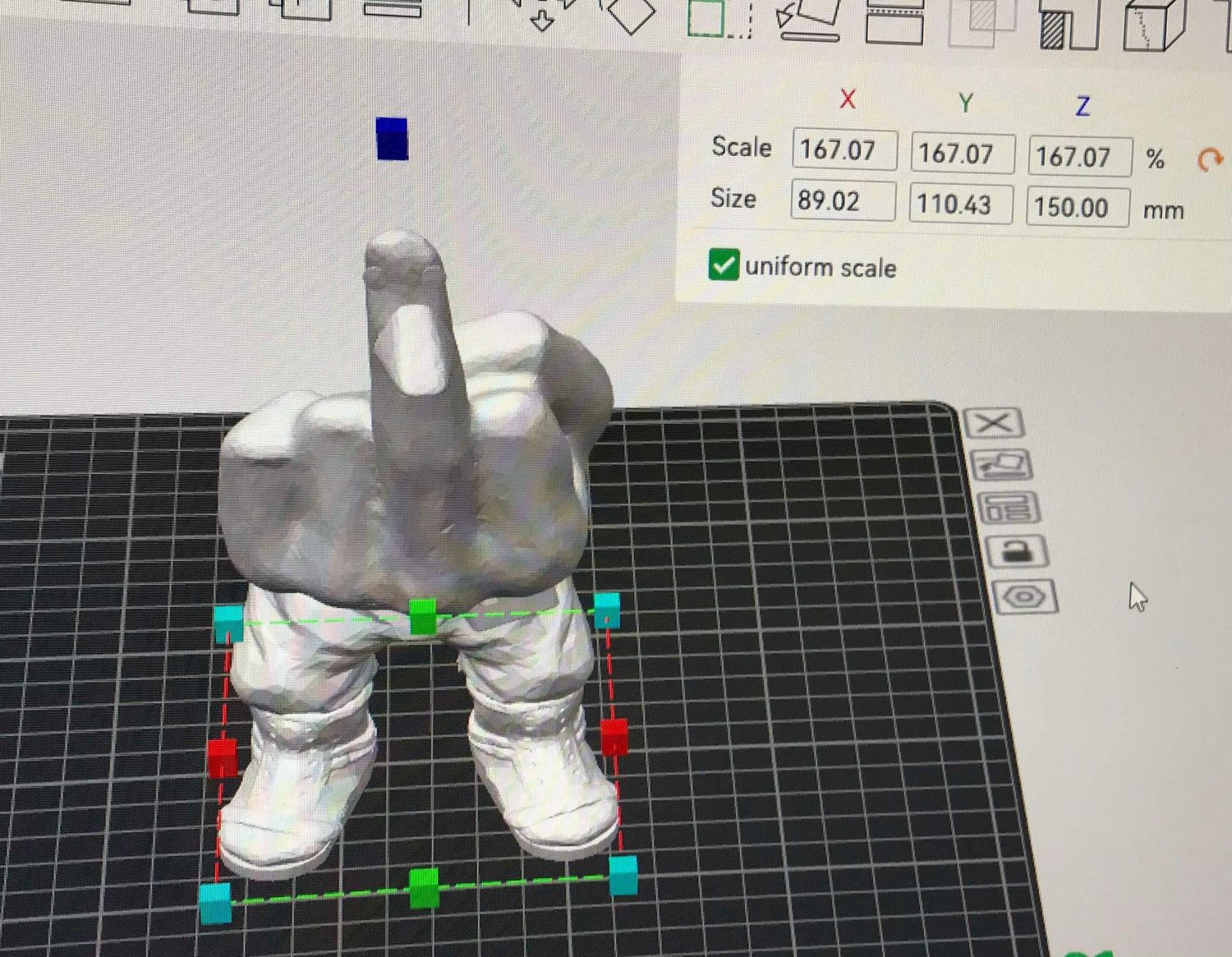Click the upper green Y-axis scale handle
The height and width of the screenshot is (957, 1232).
[x=422, y=617]
